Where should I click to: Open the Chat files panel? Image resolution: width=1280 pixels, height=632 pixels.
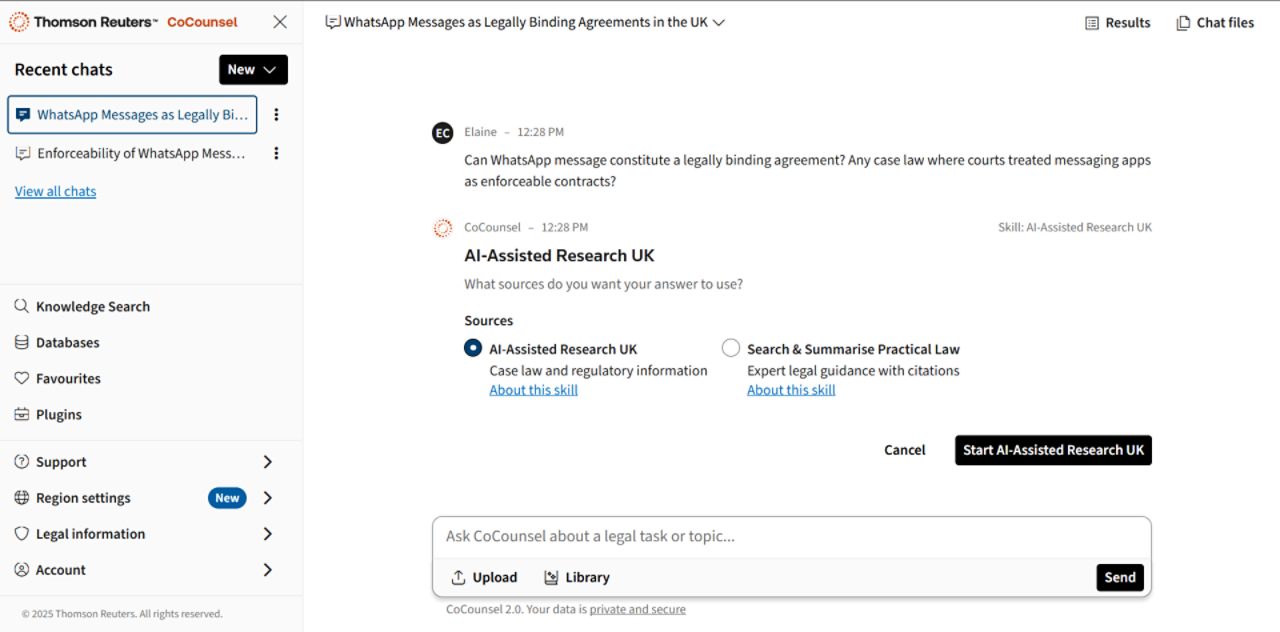[x=1214, y=22]
